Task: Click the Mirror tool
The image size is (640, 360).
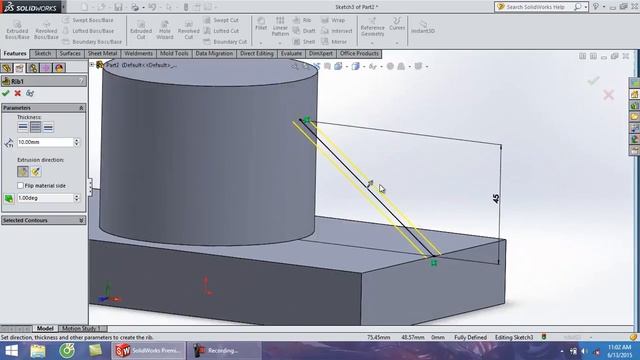Action: pos(334,42)
